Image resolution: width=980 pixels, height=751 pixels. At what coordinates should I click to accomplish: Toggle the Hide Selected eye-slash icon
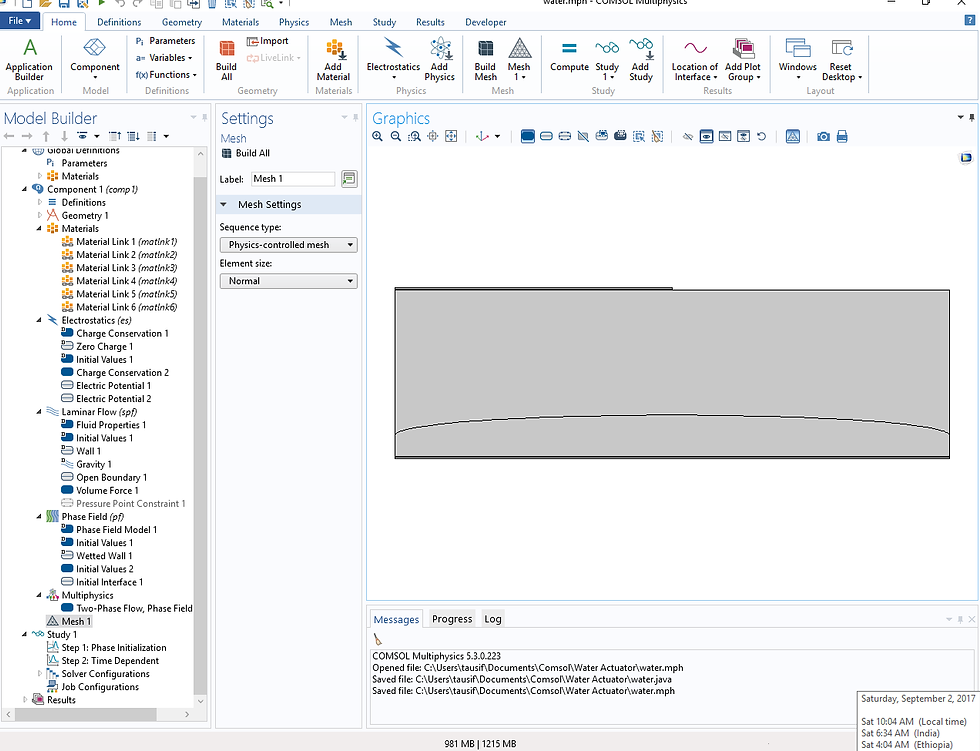coord(688,136)
